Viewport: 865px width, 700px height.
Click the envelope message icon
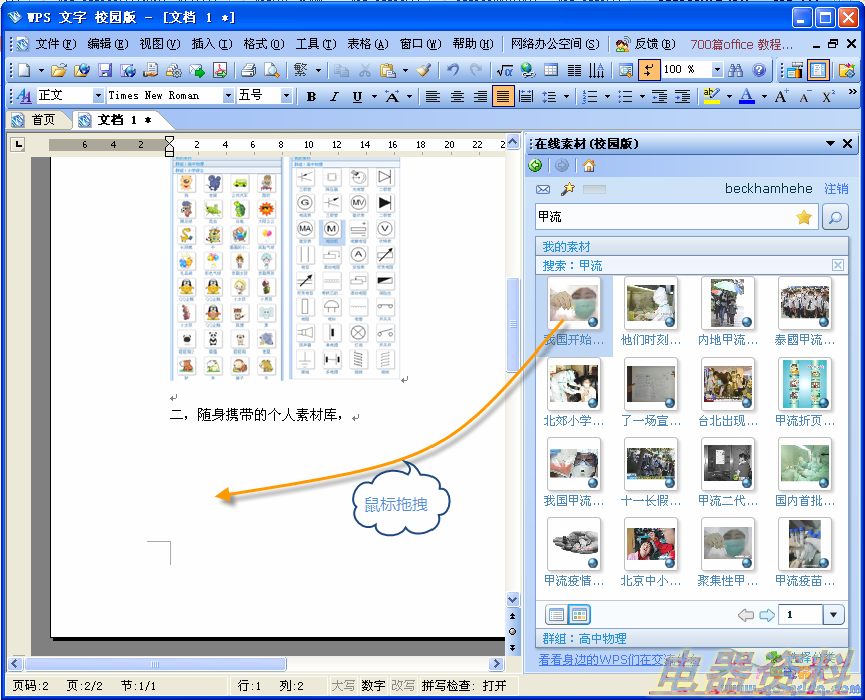(x=543, y=189)
